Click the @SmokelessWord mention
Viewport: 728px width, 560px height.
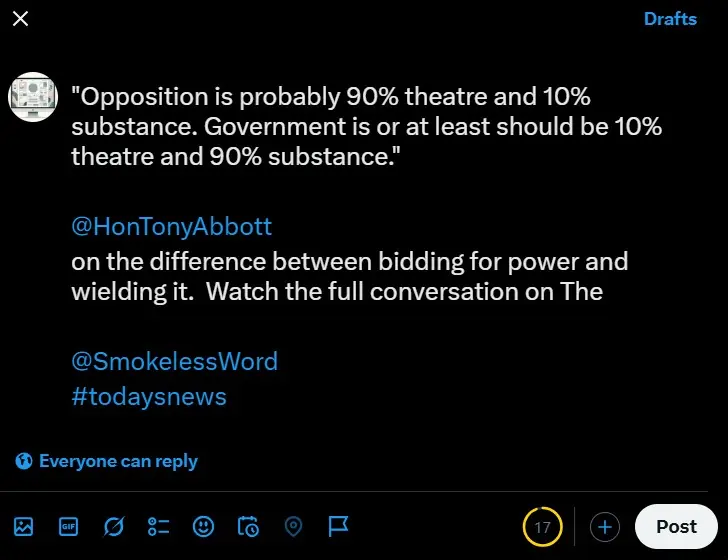pos(174,361)
